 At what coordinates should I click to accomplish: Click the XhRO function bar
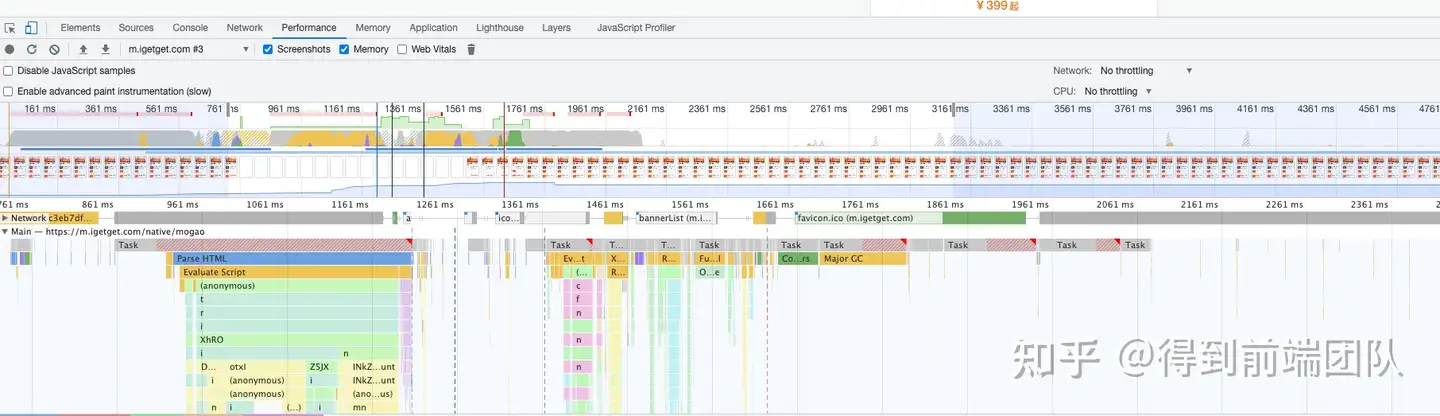coord(296,340)
